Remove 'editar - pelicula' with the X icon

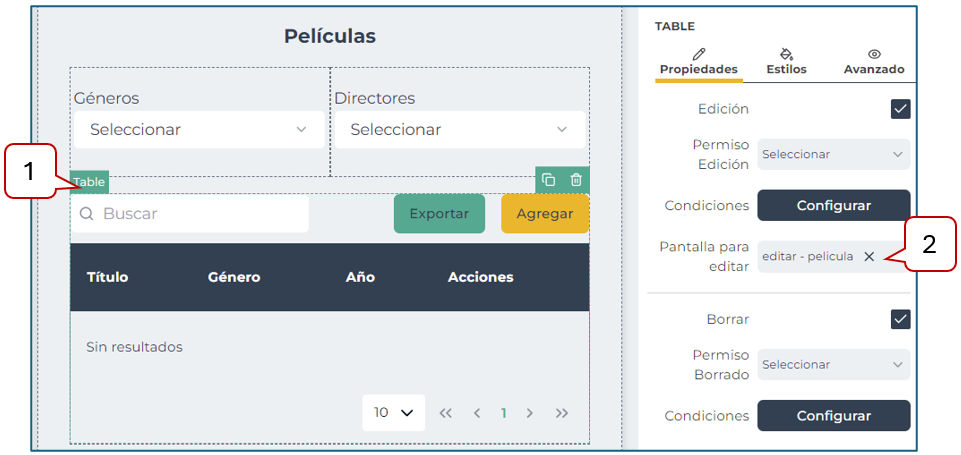point(869,256)
